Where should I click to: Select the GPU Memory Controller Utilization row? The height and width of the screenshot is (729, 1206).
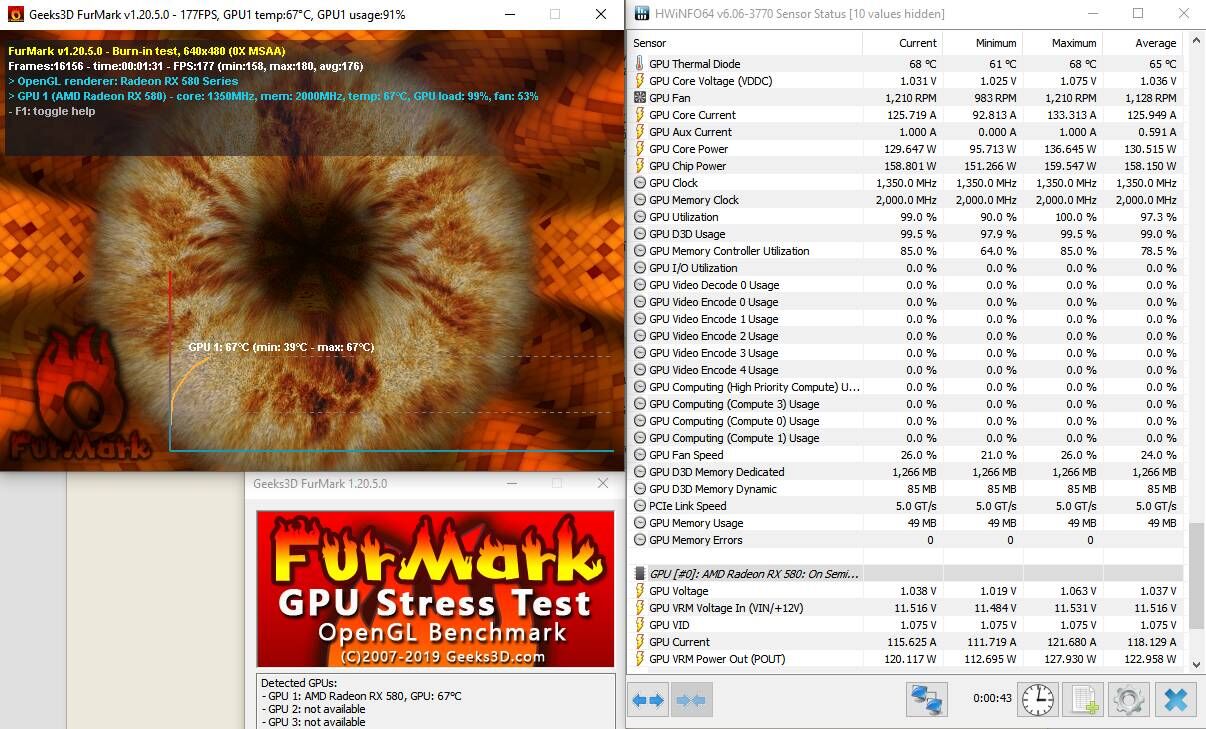907,251
